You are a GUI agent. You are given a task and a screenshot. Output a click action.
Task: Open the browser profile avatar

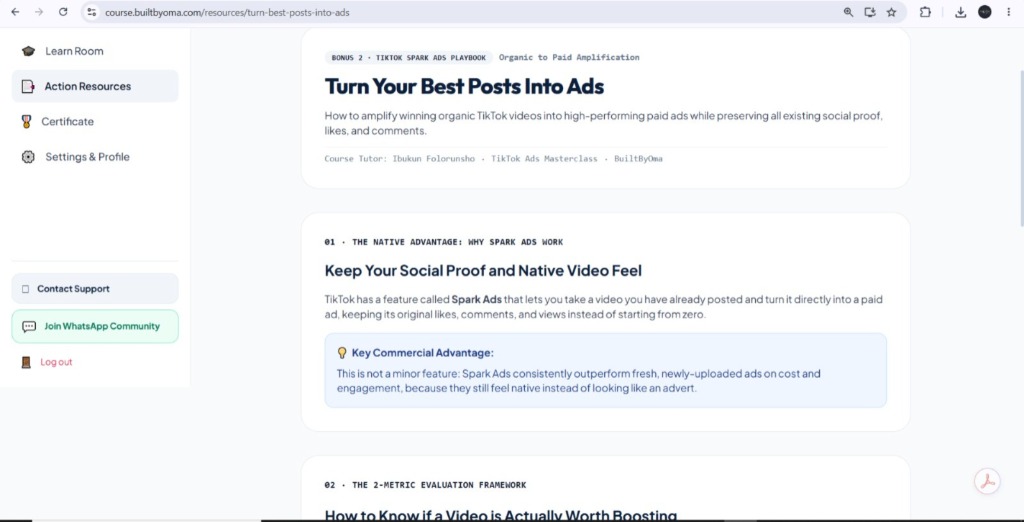coord(985,12)
